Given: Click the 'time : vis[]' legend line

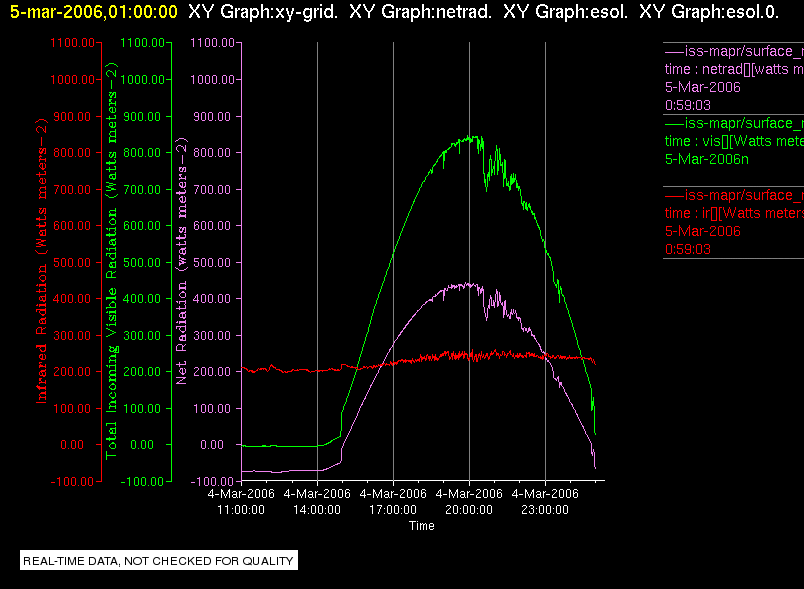Looking at the screenshot, I should (x=734, y=141).
